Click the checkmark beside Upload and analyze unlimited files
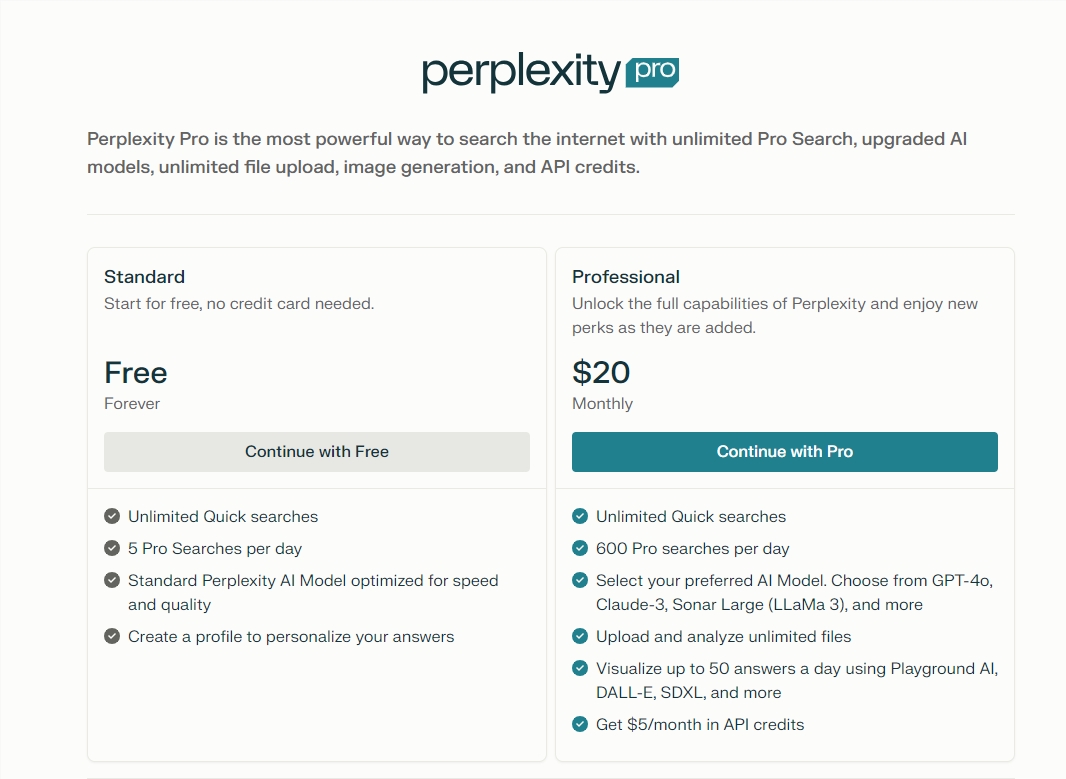 pyautogui.click(x=580, y=636)
